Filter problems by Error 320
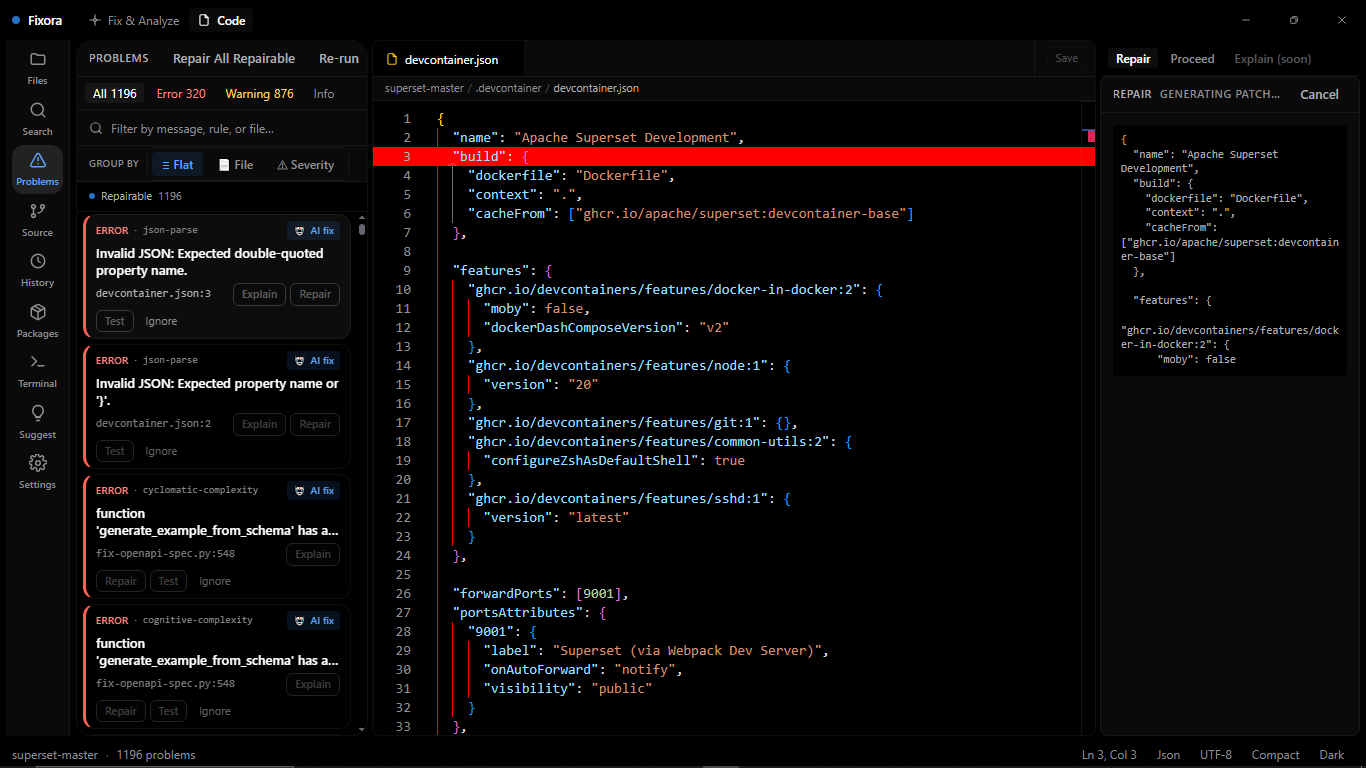The width and height of the screenshot is (1366, 768). (x=181, y=94)
